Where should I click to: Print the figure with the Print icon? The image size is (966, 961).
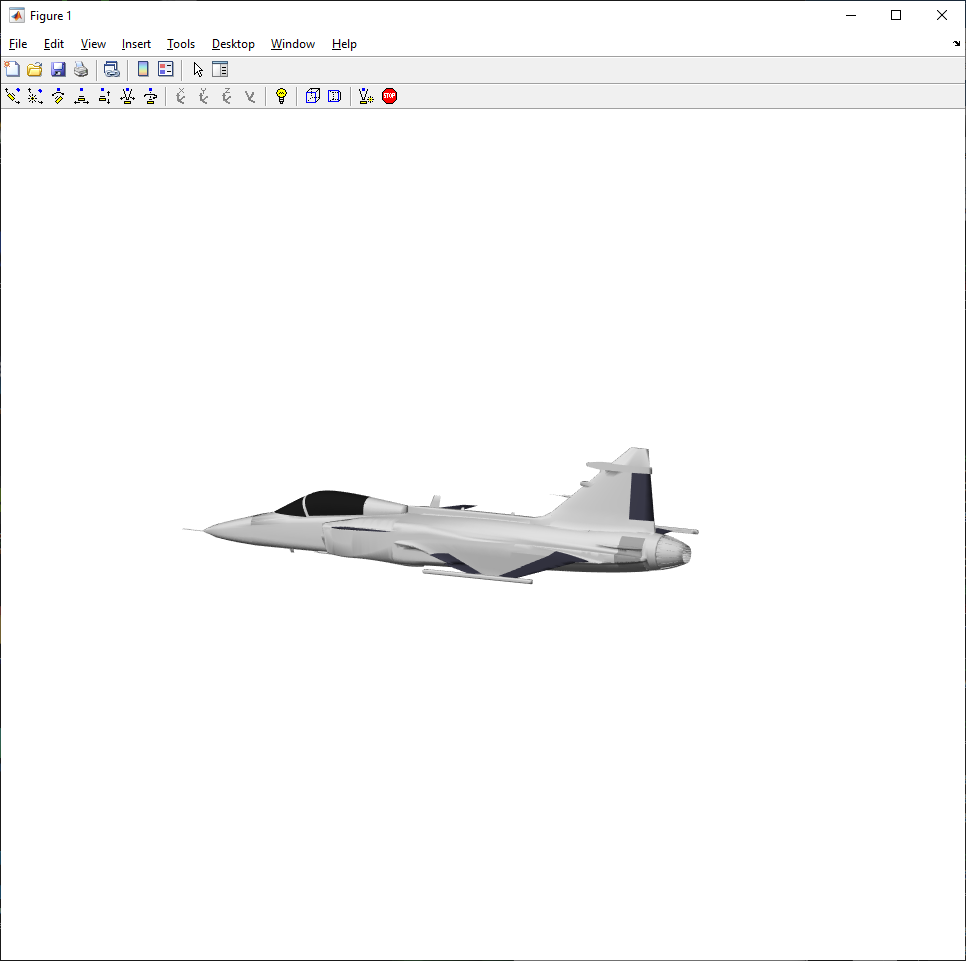point(80,69)
